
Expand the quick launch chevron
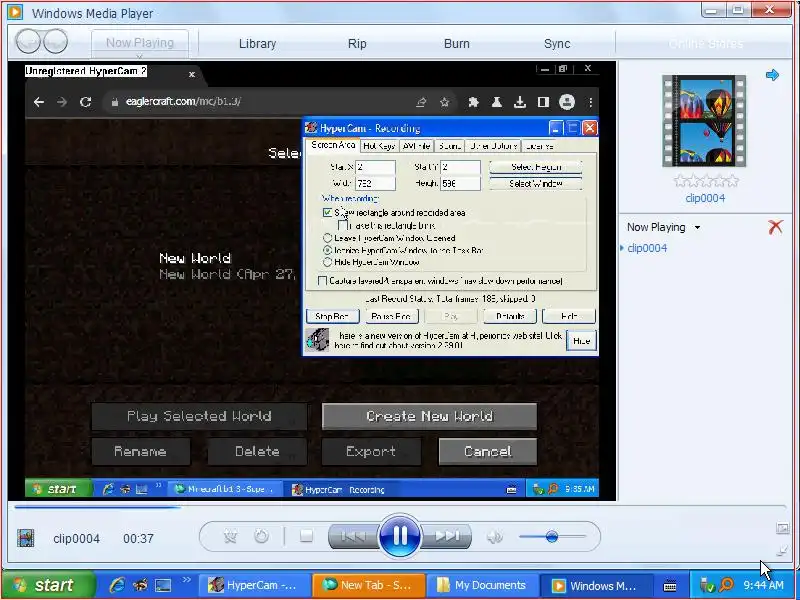tap(186, 580)
